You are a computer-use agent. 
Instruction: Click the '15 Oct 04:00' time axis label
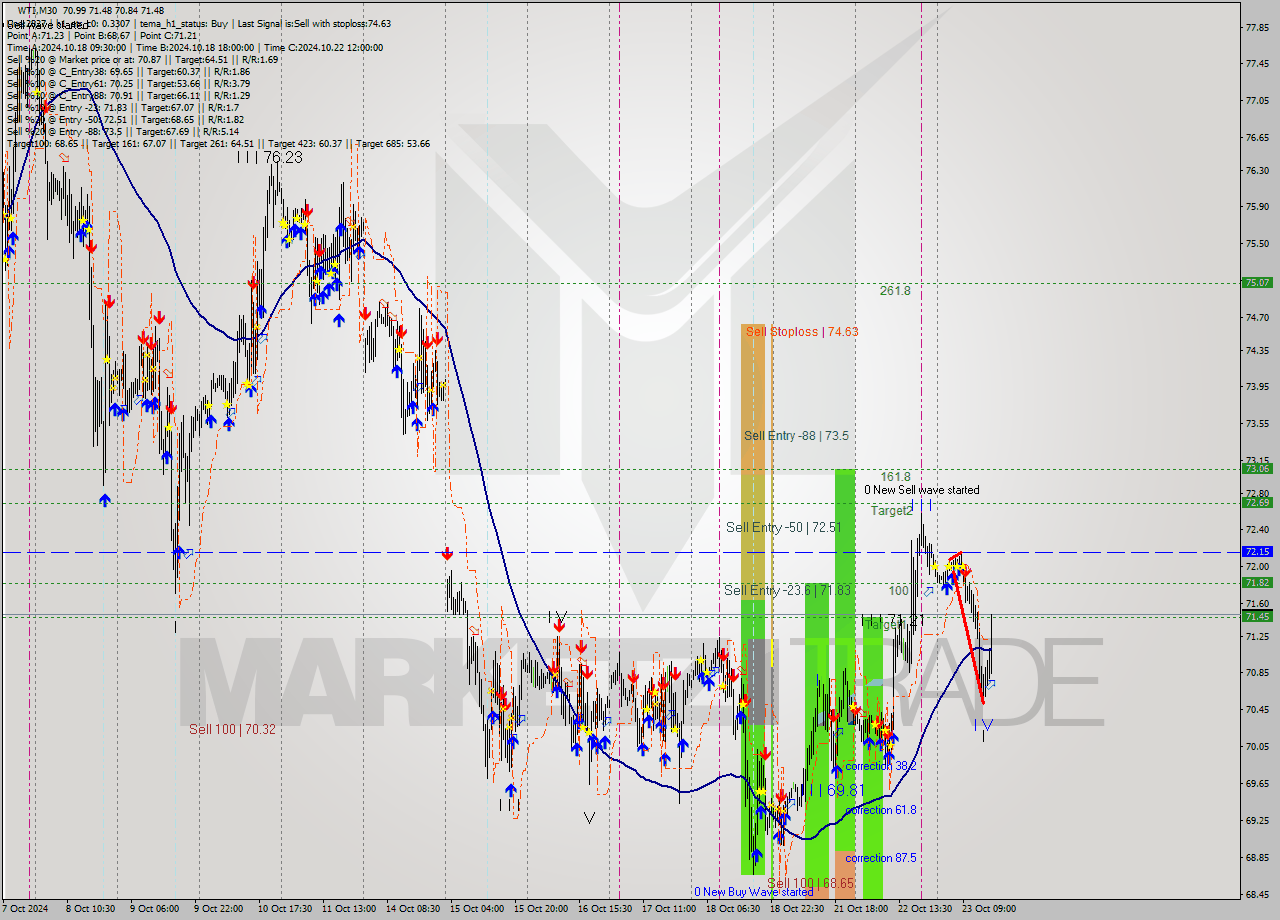coord(476,909)
